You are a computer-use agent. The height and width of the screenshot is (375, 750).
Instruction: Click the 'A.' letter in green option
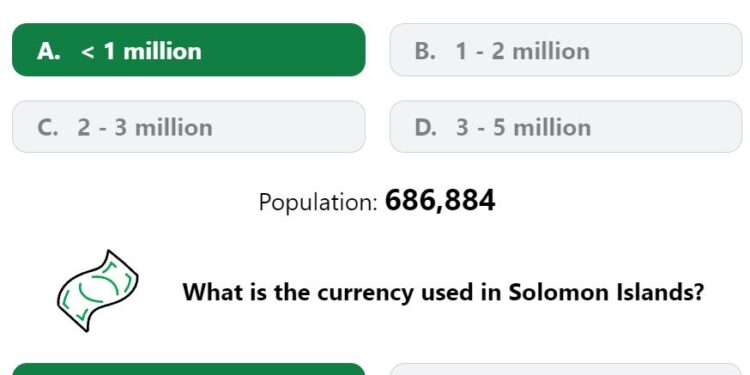[49, 51]
